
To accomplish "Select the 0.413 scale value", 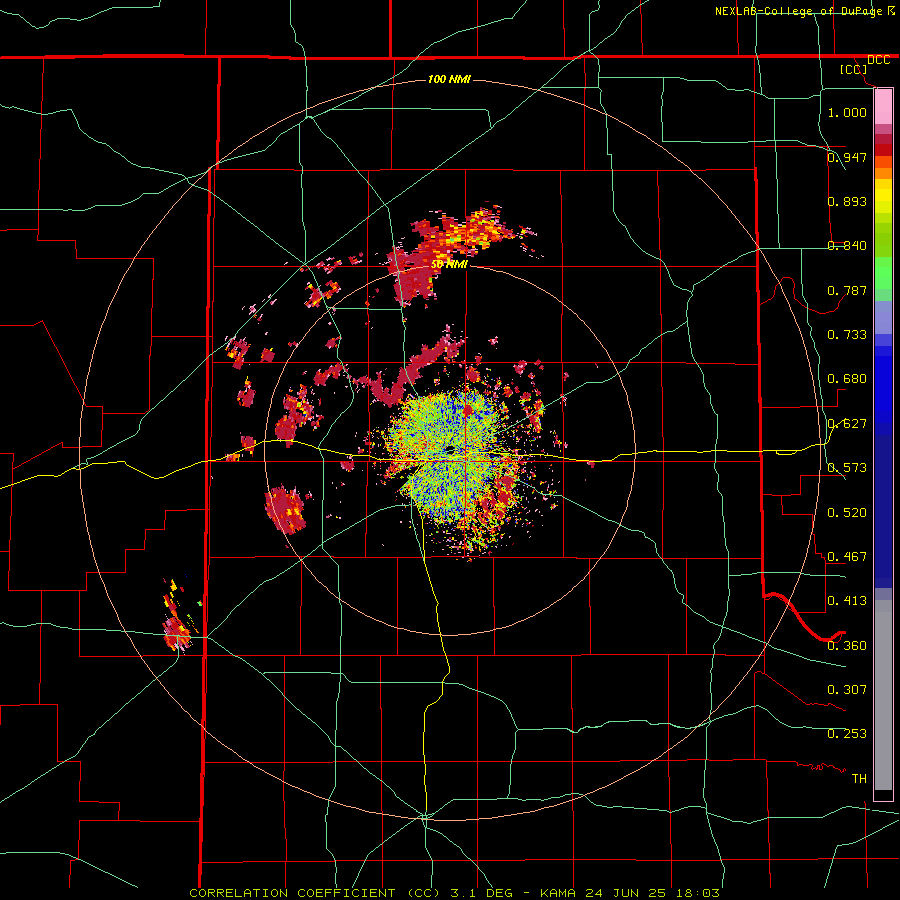I will [847, 601].
